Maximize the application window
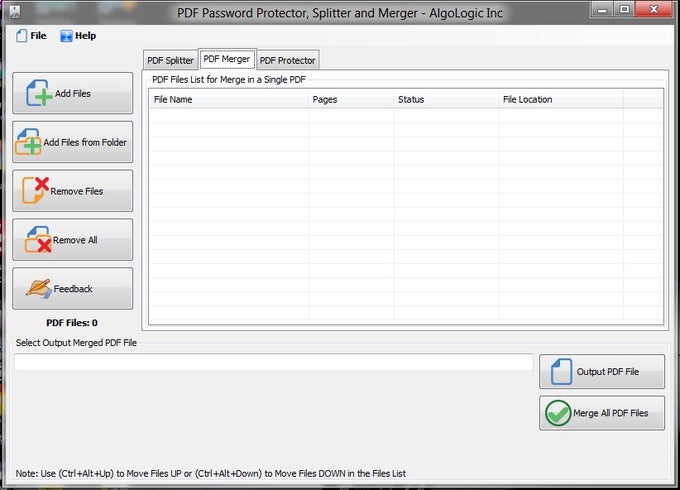Screen dimensions: 680x490 (x=624, y=10)
